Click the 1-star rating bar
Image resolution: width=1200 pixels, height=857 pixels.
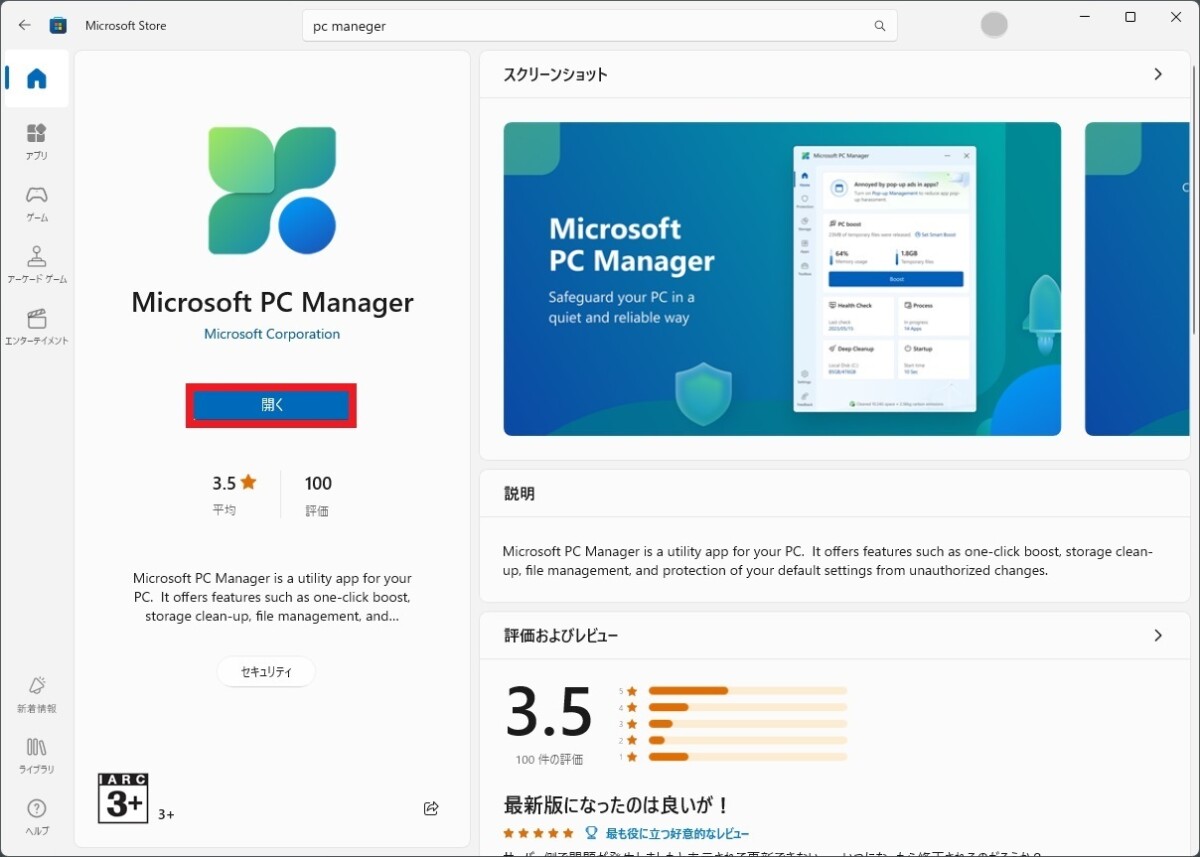pyautogui.click(x=748, y=756)
